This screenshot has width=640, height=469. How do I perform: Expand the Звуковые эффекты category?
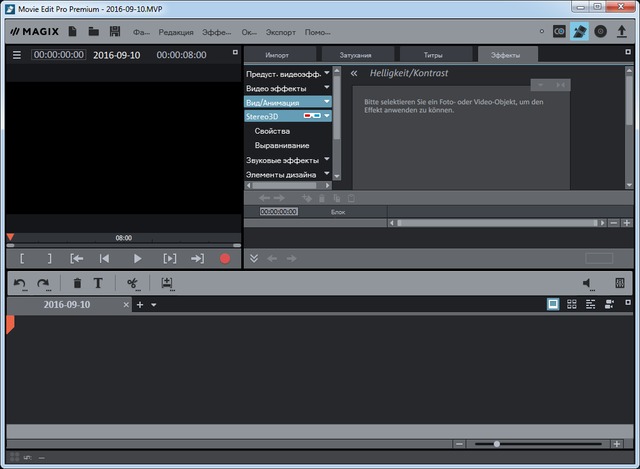pyautogui.click(x=289, y=160)
